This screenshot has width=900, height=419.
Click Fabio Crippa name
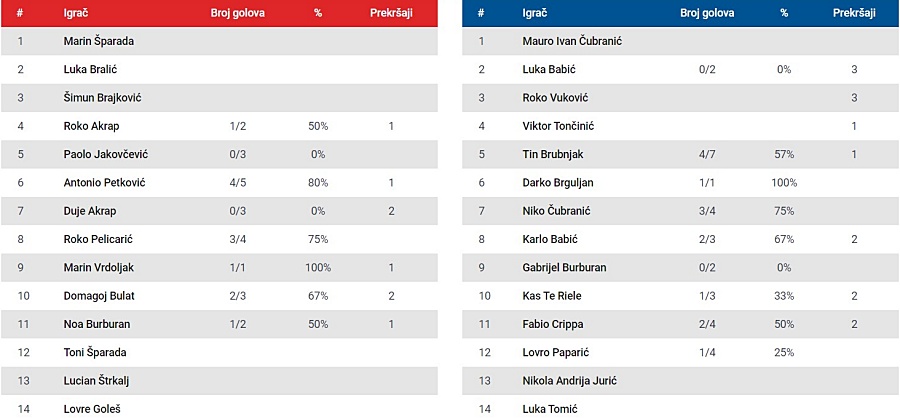point(553,324)
